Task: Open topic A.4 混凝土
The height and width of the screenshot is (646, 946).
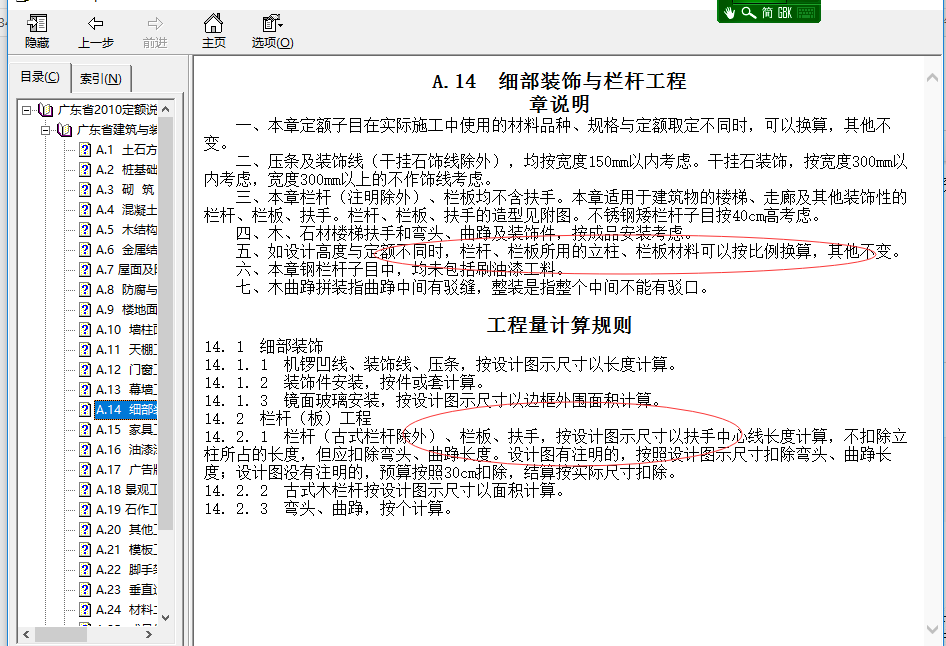Action: (x=126, y=209)
